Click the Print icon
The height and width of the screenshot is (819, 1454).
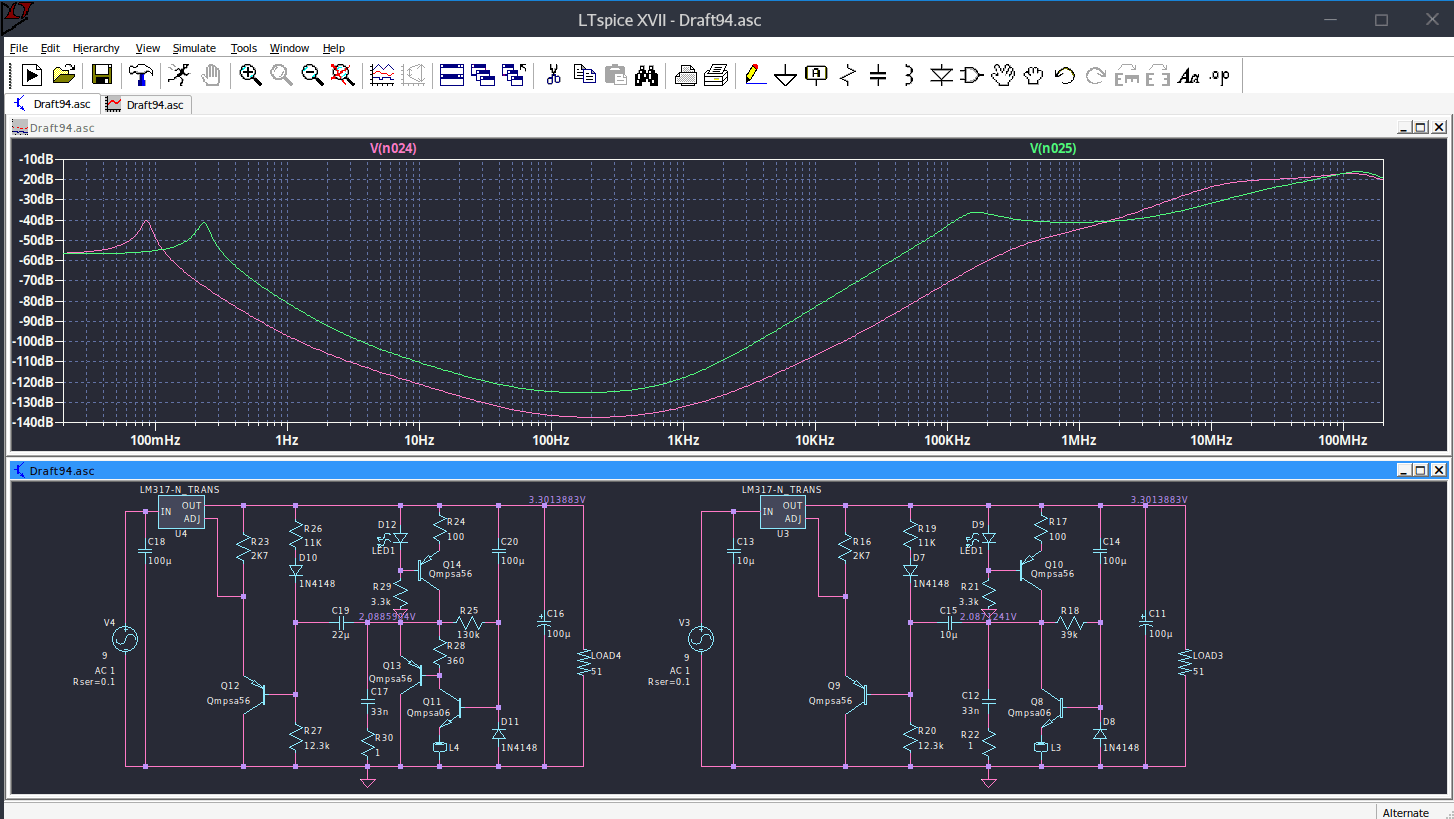point(685,75)
